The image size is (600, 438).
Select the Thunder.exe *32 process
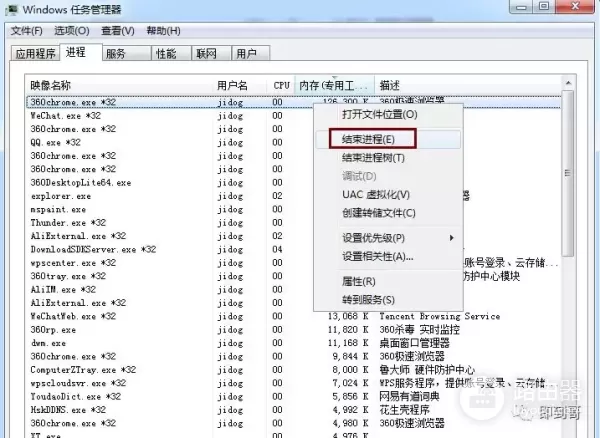pyautogui.click(x=68, y=223)
